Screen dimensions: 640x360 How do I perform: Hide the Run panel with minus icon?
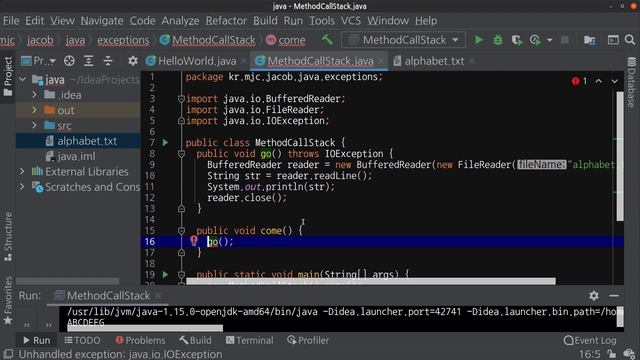pyautogui.click(x=614, y=296)
